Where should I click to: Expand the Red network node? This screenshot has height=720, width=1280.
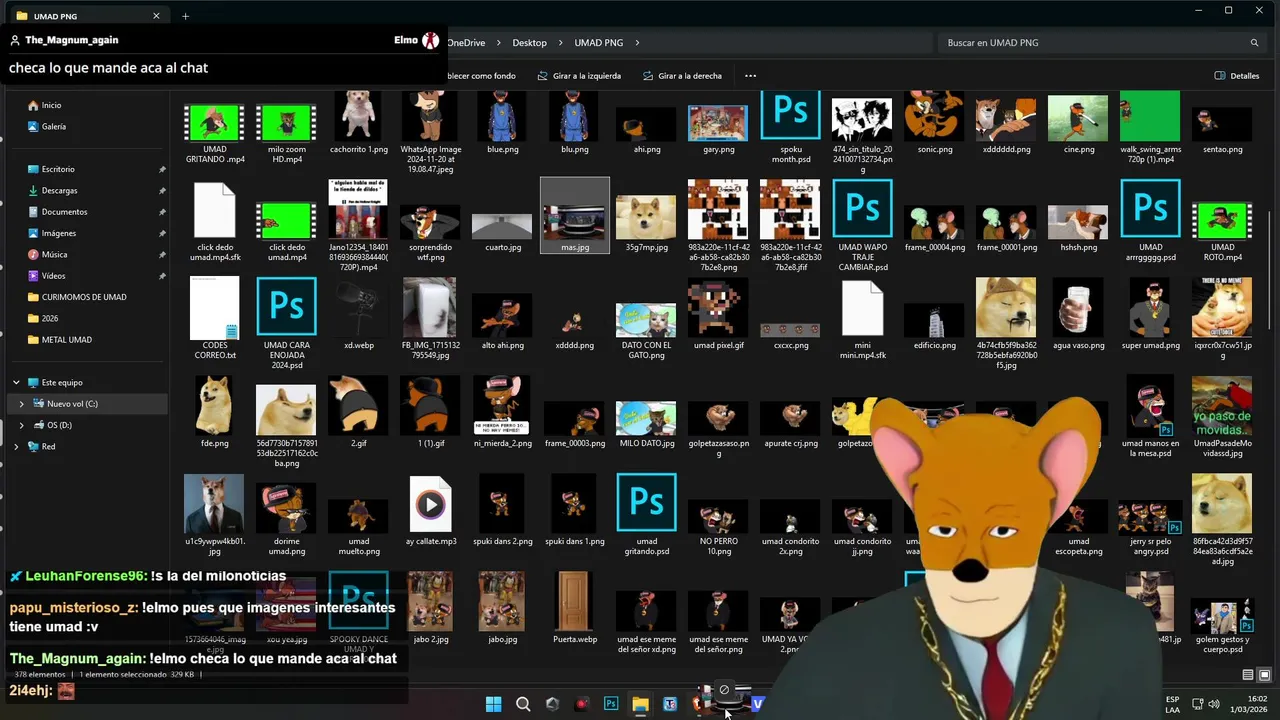tap(16, 447)
